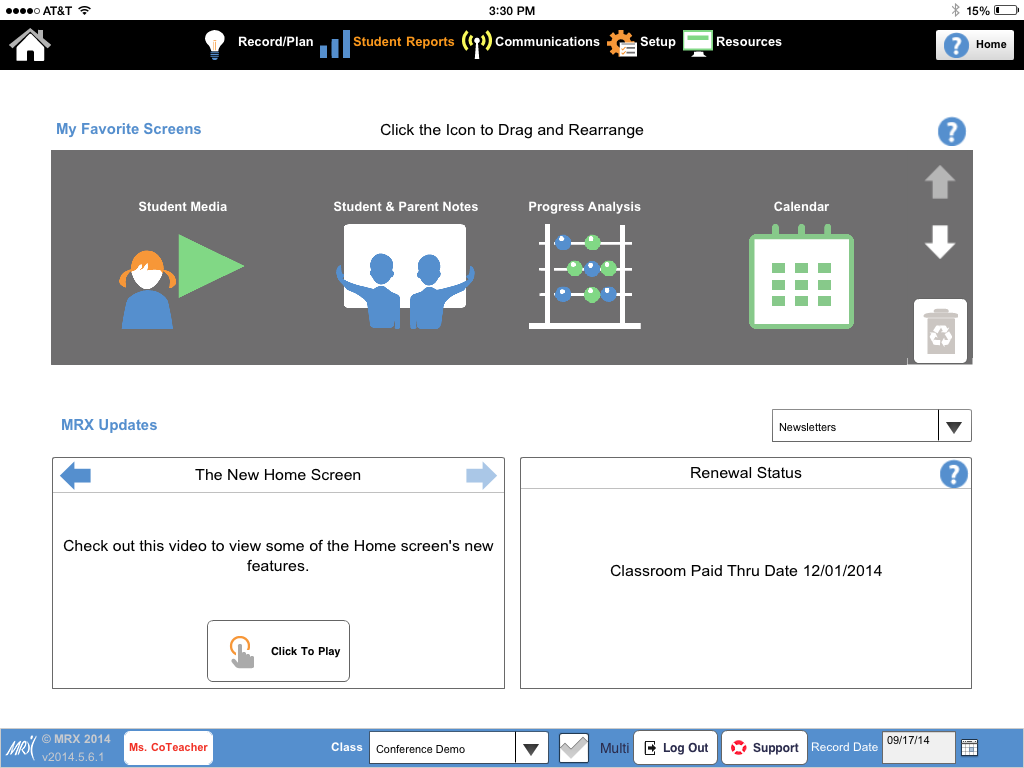This screenshot has height=768, width=1024.
Task: Expand the Newsletters dropdown
Action: [954, 426]
